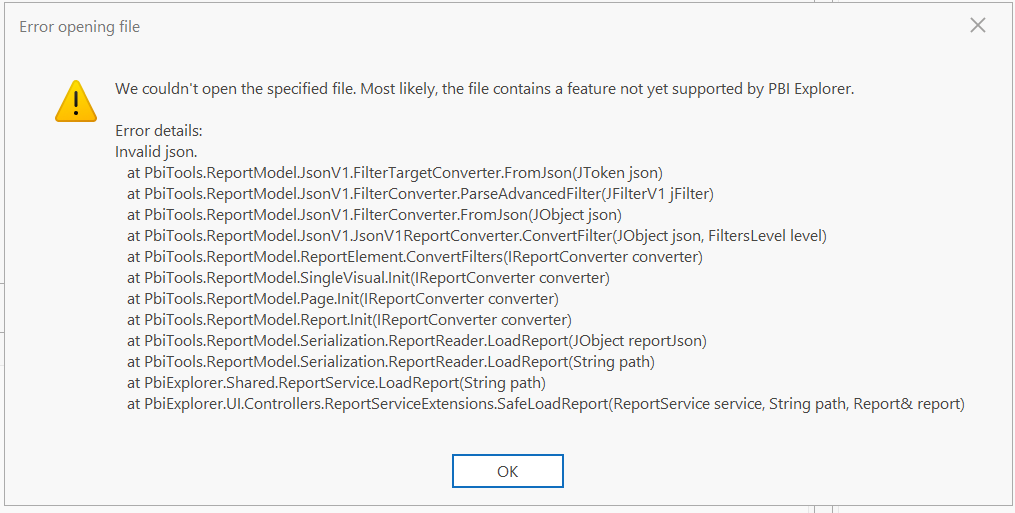This screenshot has height=513, width=1015.
Task: Click the OK button
Action: pos(507,471)
